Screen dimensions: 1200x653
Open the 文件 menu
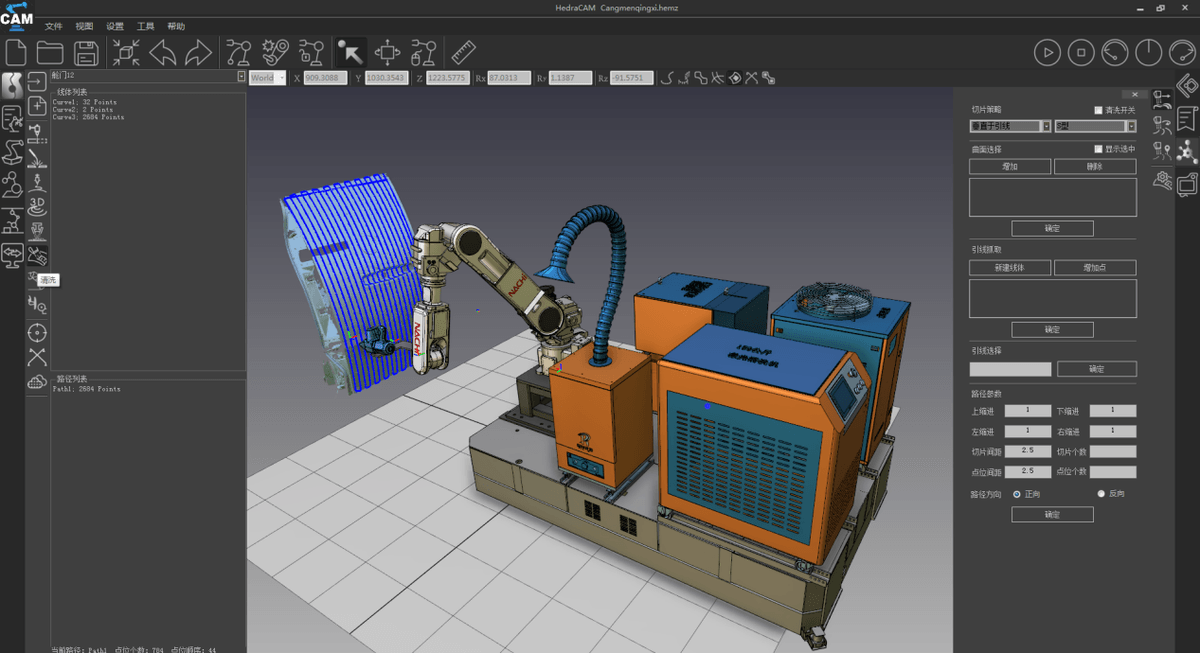(x=54, y=26)
